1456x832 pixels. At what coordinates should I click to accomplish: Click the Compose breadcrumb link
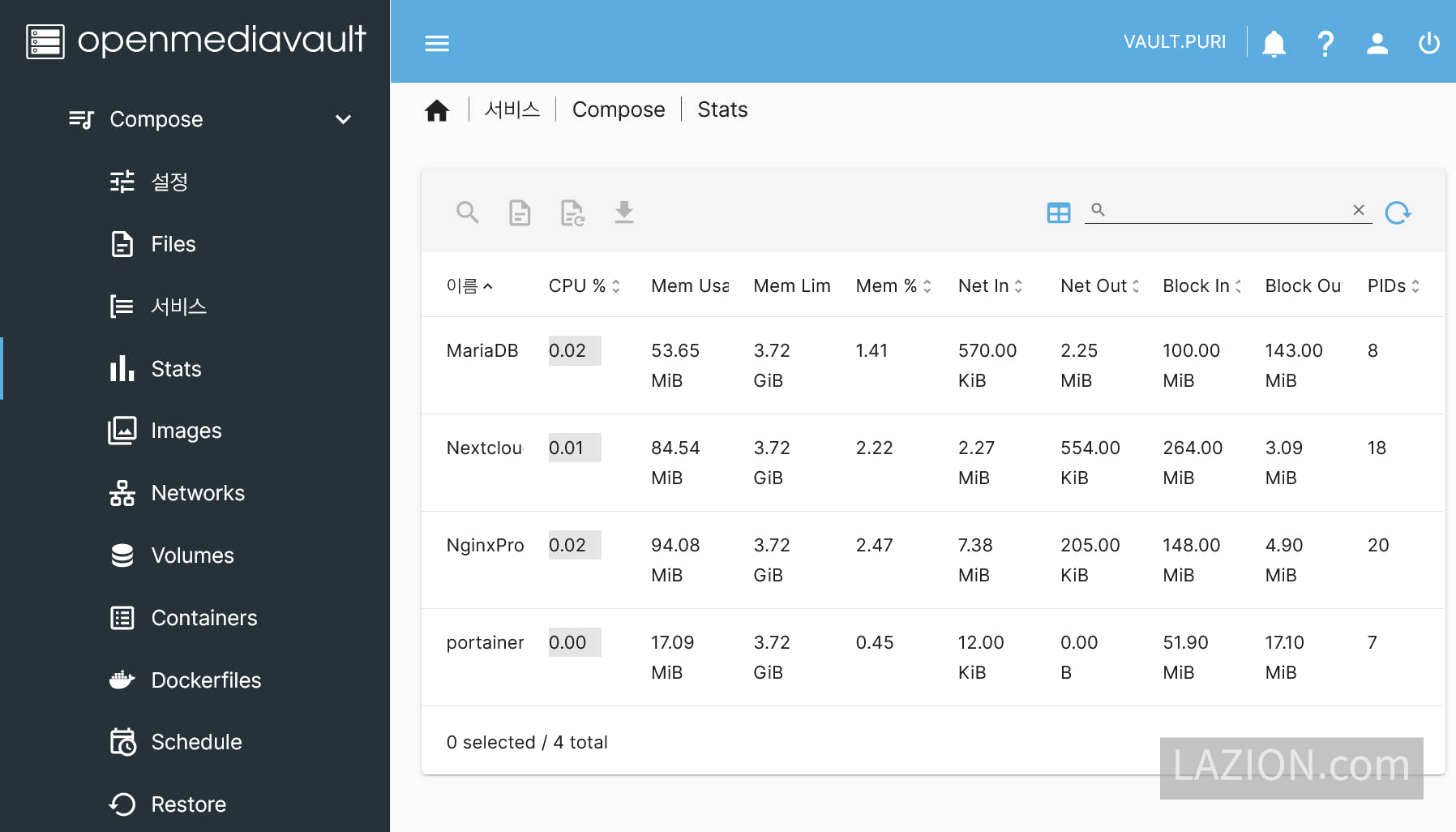coord(619,109)
